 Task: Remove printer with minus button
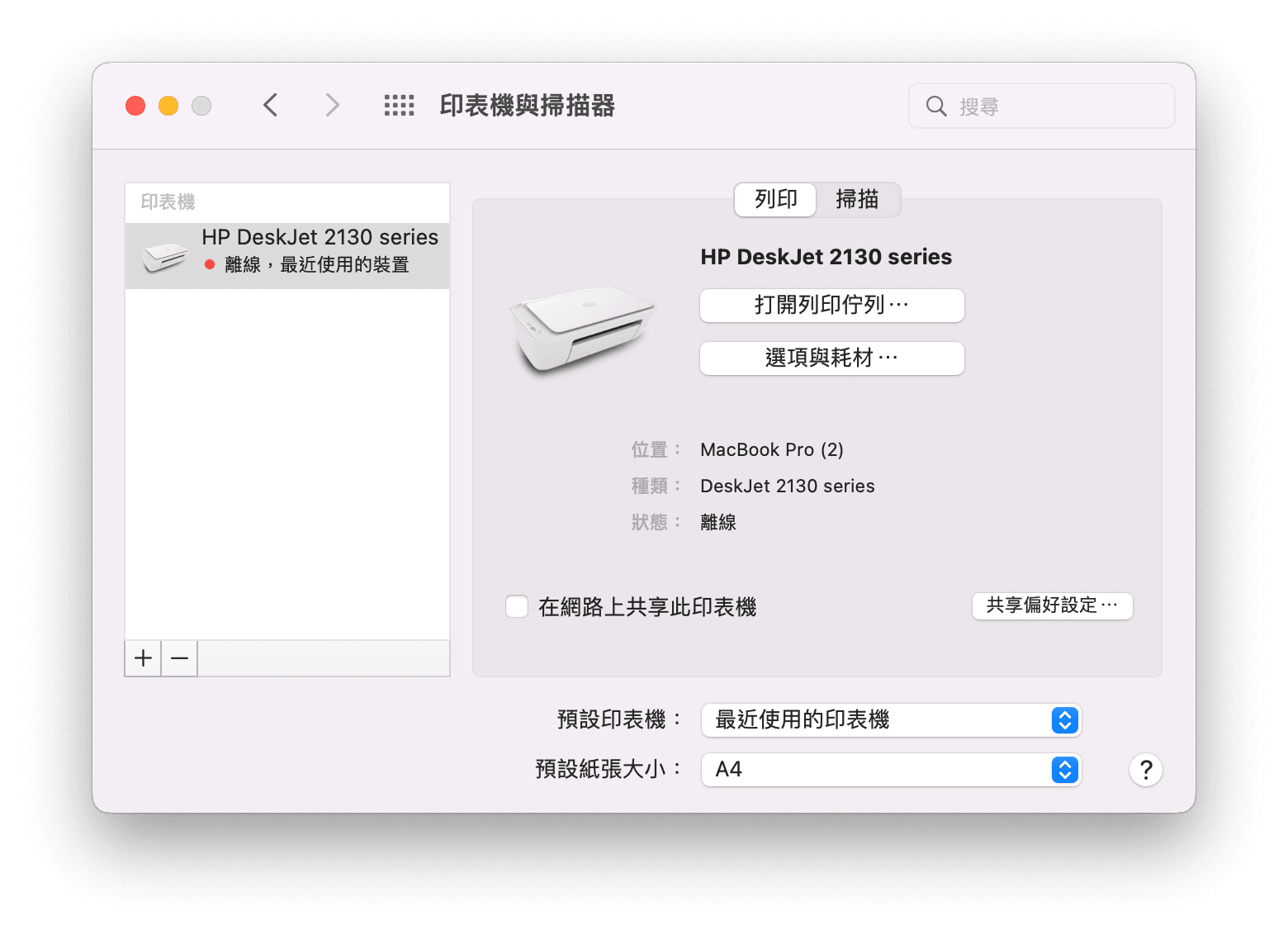179,658
